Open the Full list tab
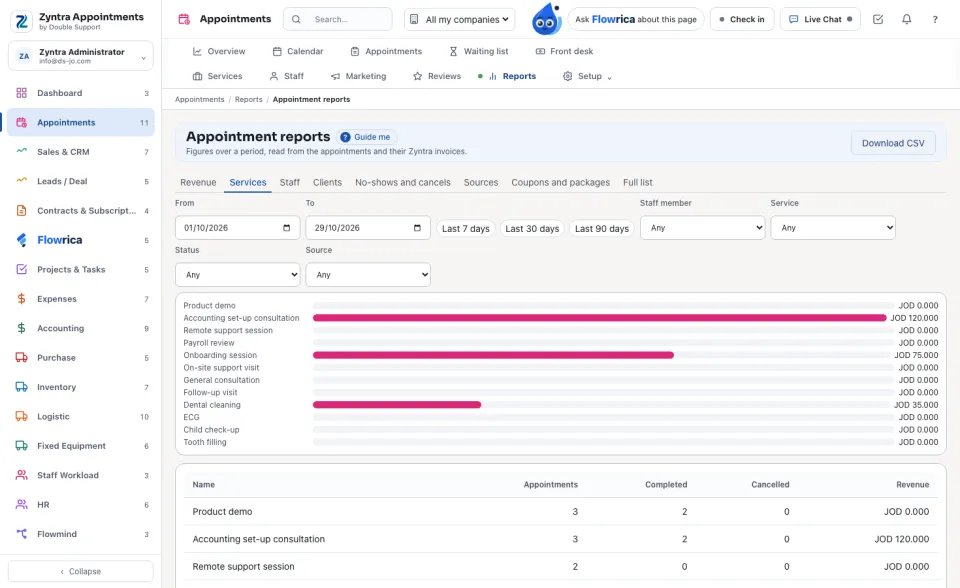Image resolution: width=960 pixels, height=588 pixels. pyautogui.click(x=637, y=183)
